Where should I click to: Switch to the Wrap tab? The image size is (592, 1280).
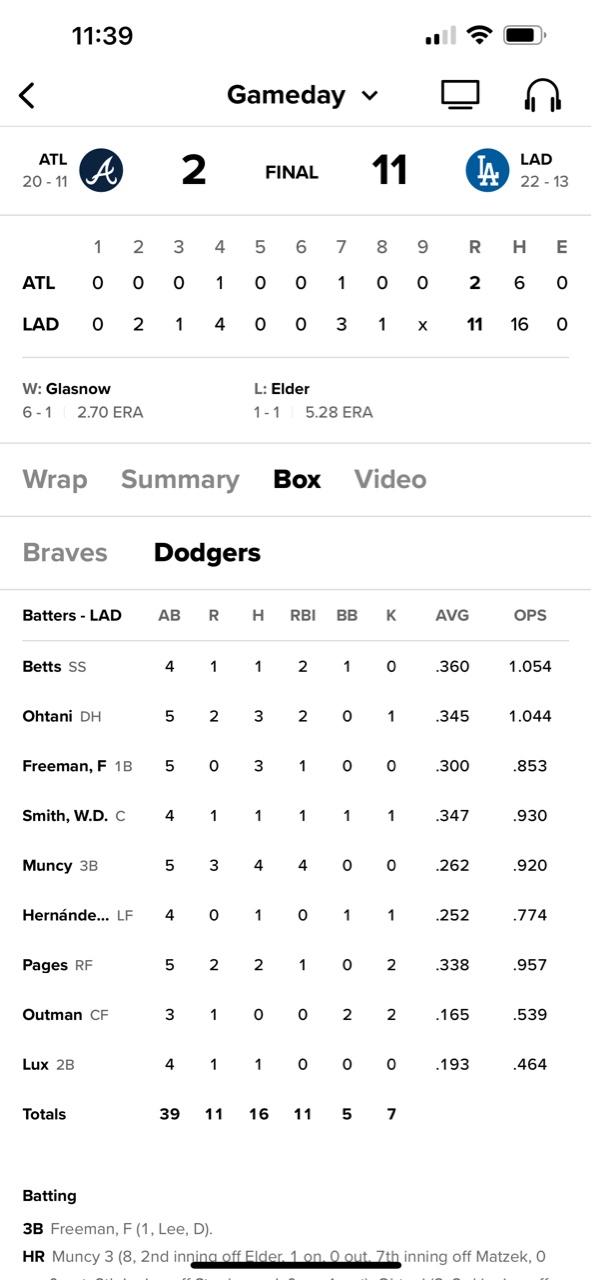[x=55, y=479]
